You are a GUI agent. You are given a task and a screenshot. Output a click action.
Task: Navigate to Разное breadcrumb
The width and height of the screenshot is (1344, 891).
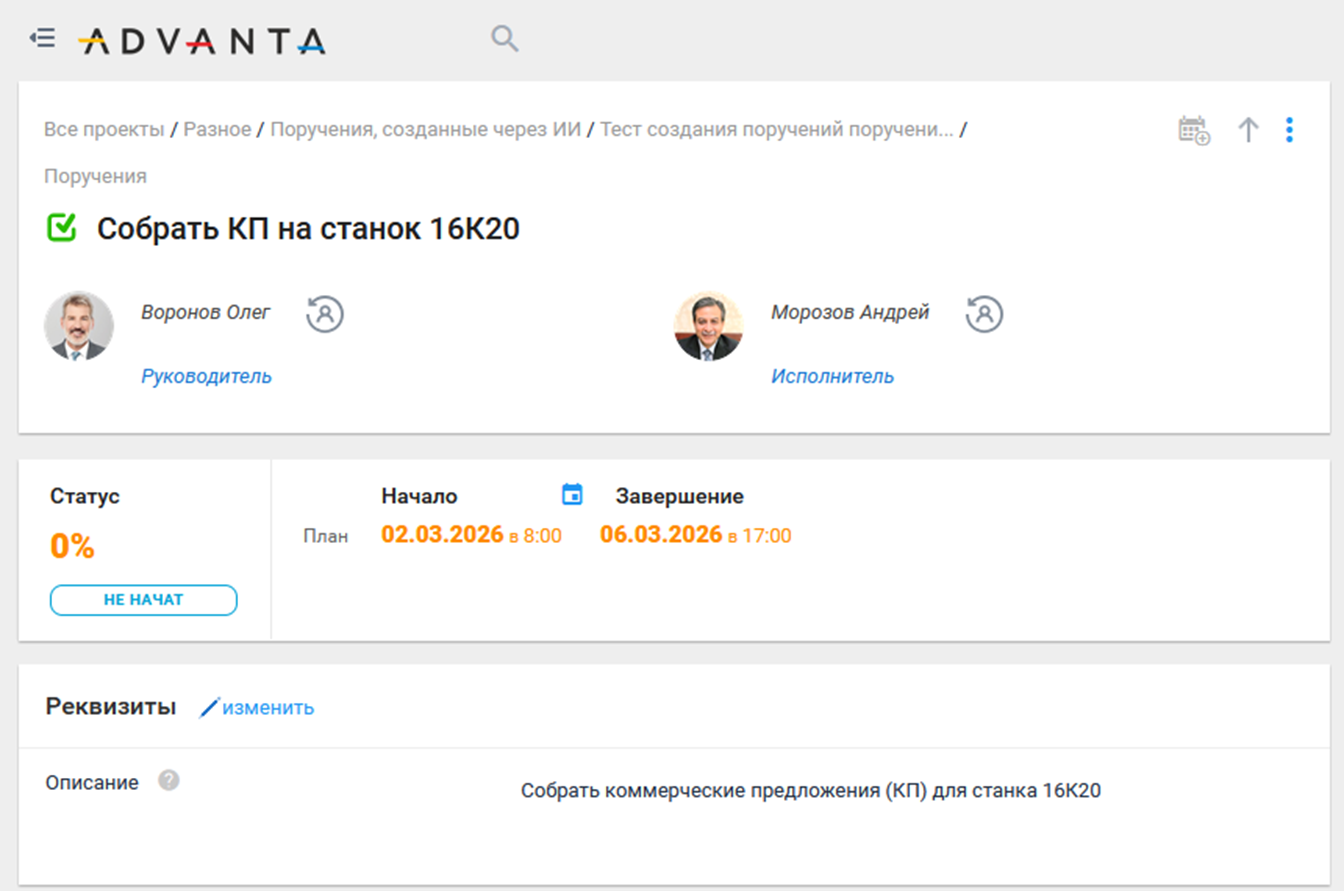point(217,129)
